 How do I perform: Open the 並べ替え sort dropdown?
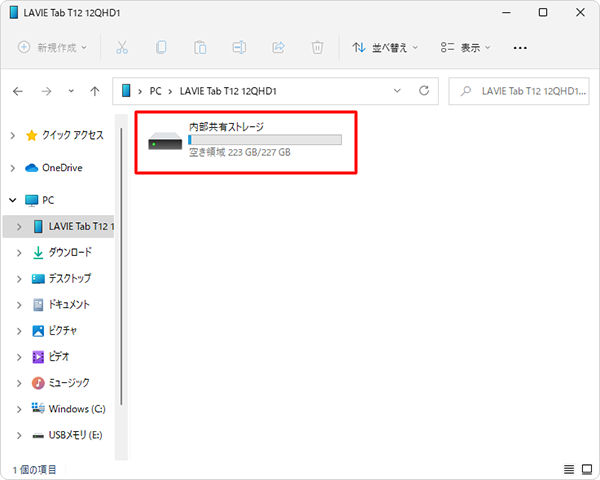click(385, 47)
